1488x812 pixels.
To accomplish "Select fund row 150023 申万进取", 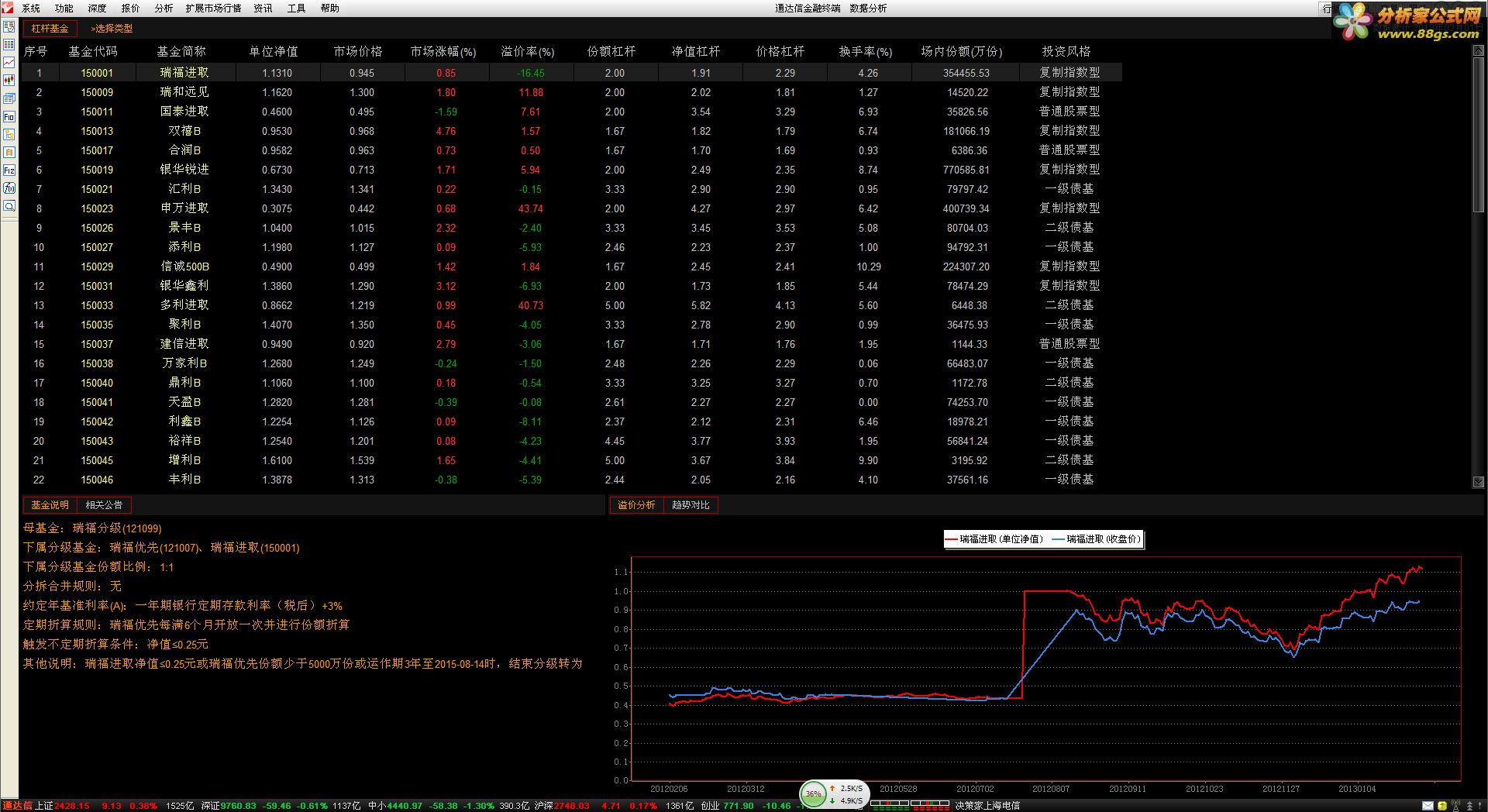I will (571, 208).
